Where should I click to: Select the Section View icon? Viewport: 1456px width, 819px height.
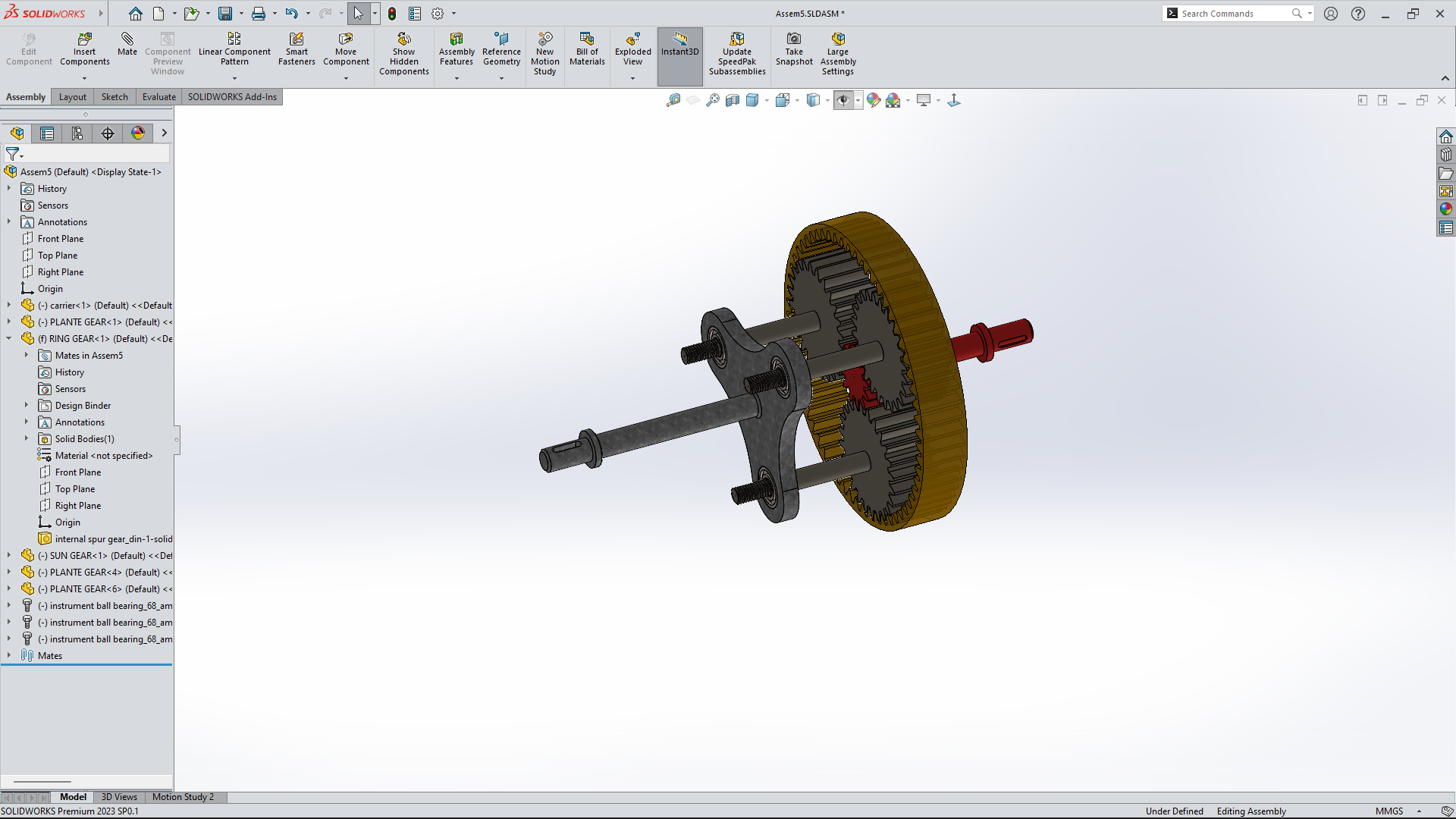733,100
